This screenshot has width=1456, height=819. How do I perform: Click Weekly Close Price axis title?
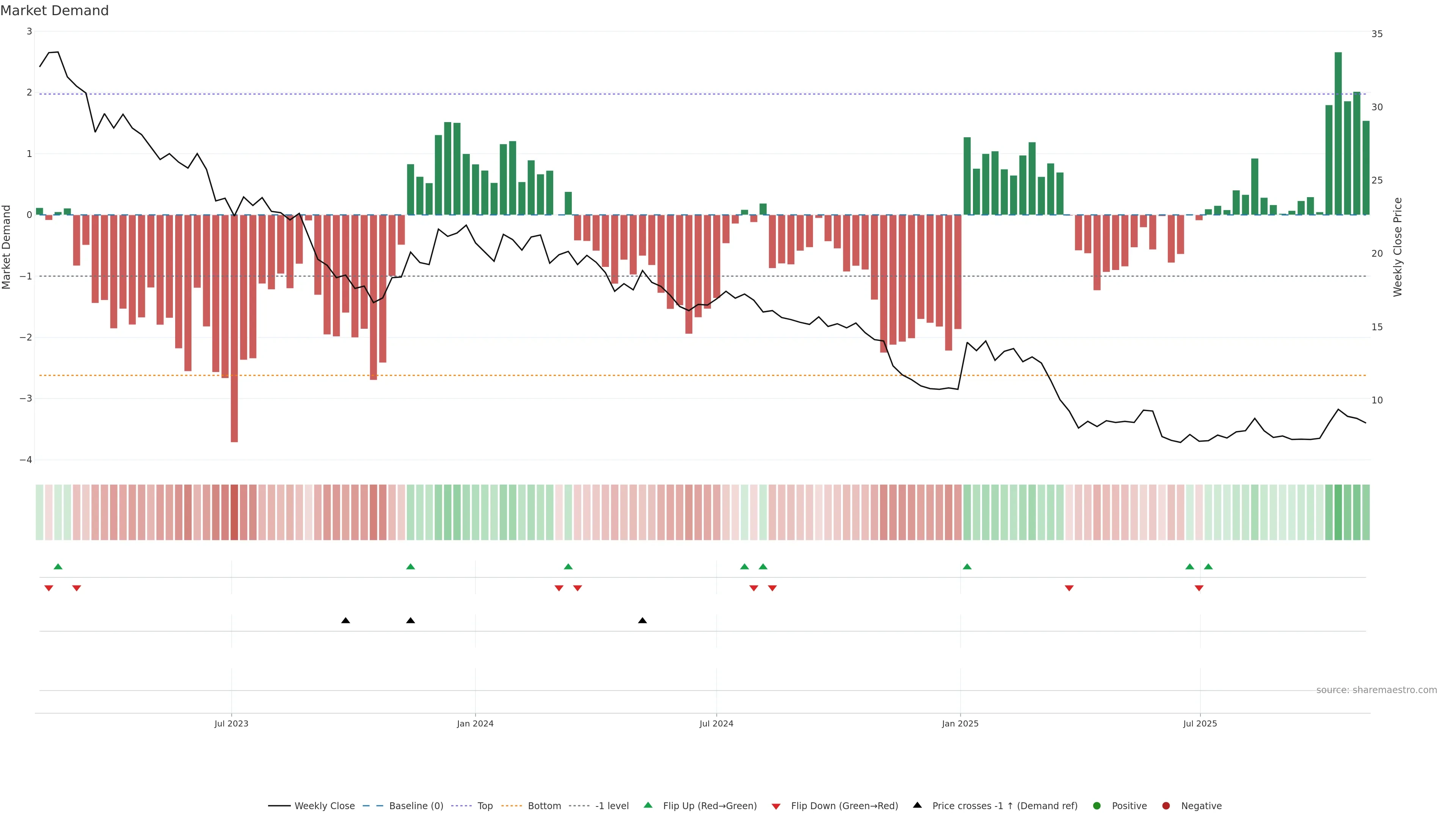pos(1397,247)
